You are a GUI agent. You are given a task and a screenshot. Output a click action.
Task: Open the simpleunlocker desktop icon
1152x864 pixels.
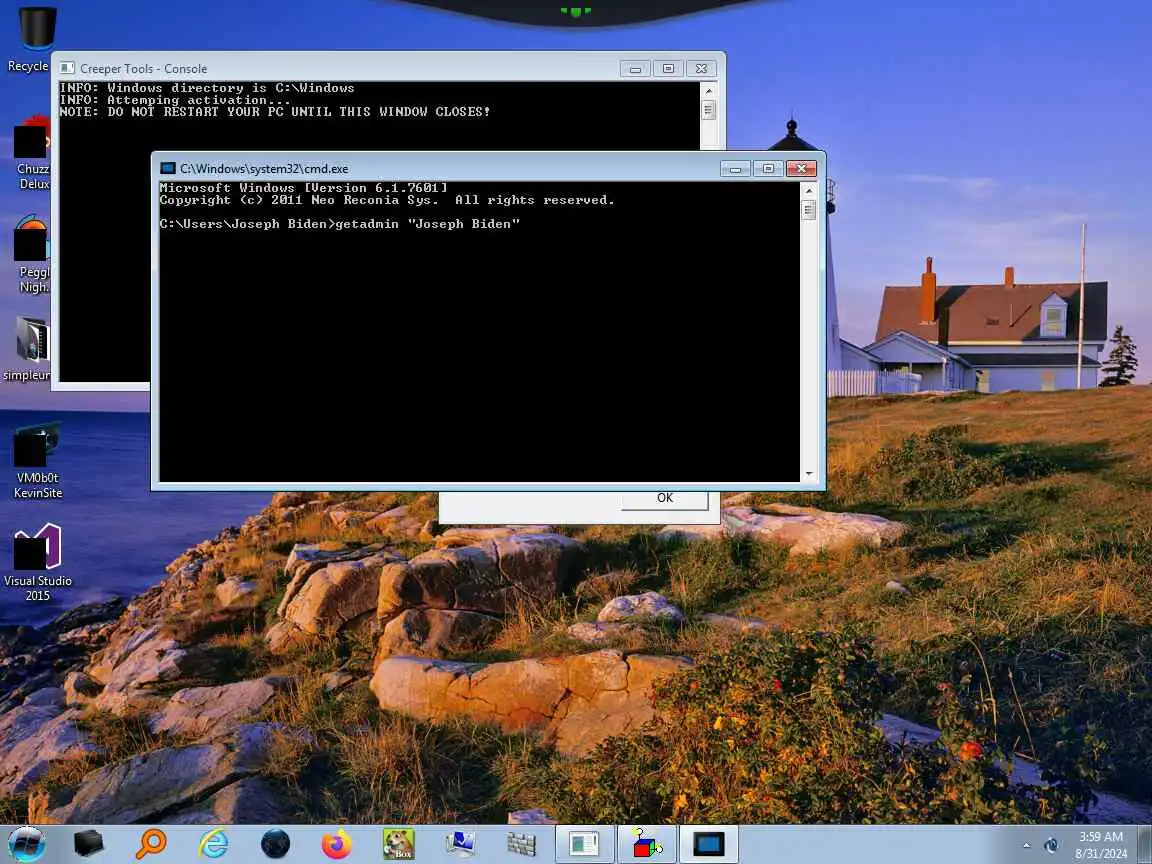click(x=29, y=349)
